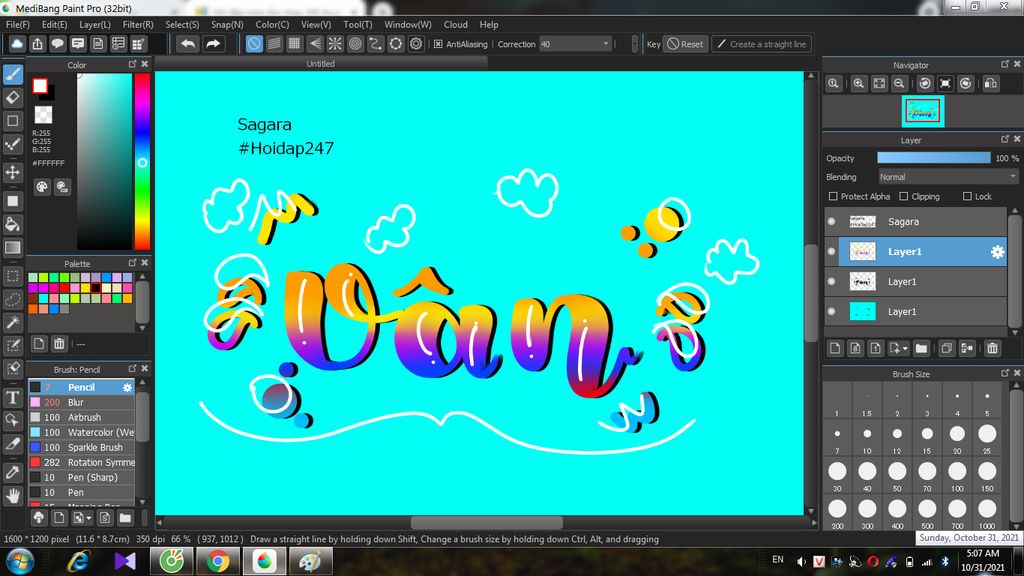Image resolution: width=1024 pixels, height=576 pixels.
Task: Enable the curve snap guide
Action: coord(376,44)
